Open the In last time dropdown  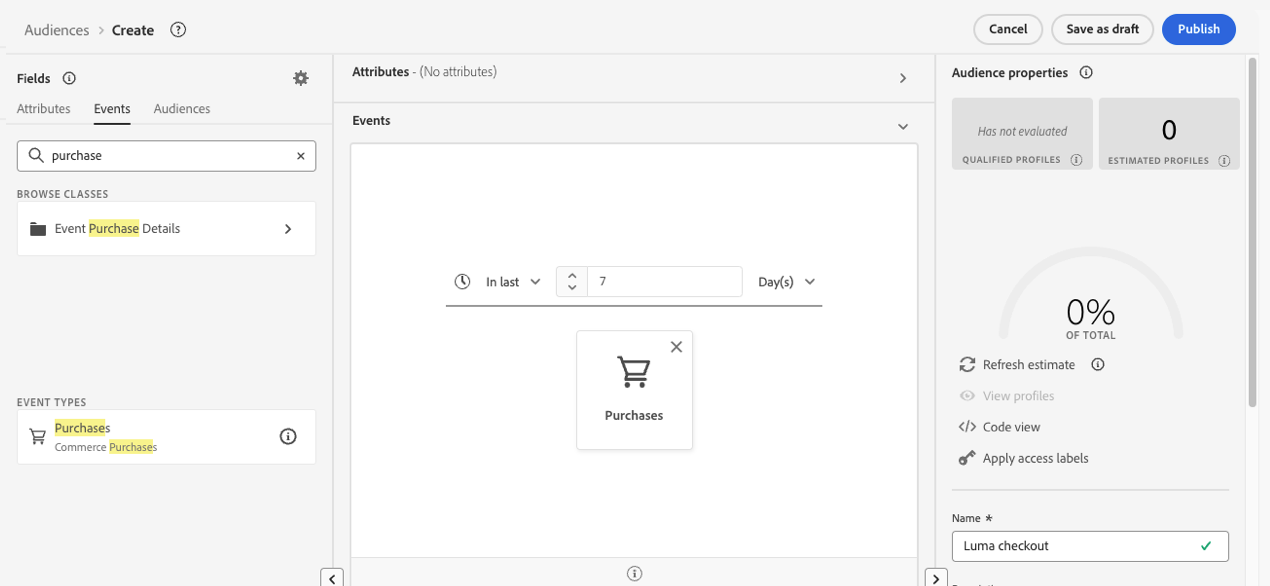pyautogui.click(x=513, y=282)
